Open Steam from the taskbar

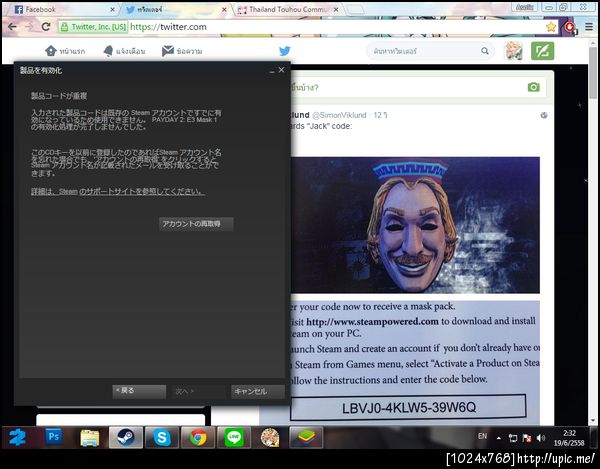tap(126, 437)
